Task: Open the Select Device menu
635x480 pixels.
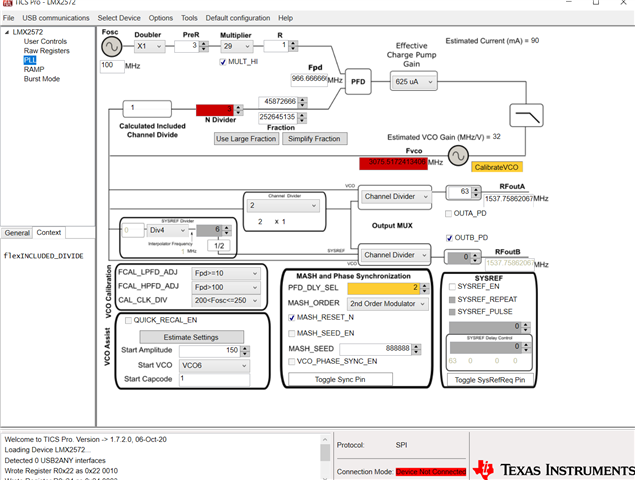Action: (119, 18)
